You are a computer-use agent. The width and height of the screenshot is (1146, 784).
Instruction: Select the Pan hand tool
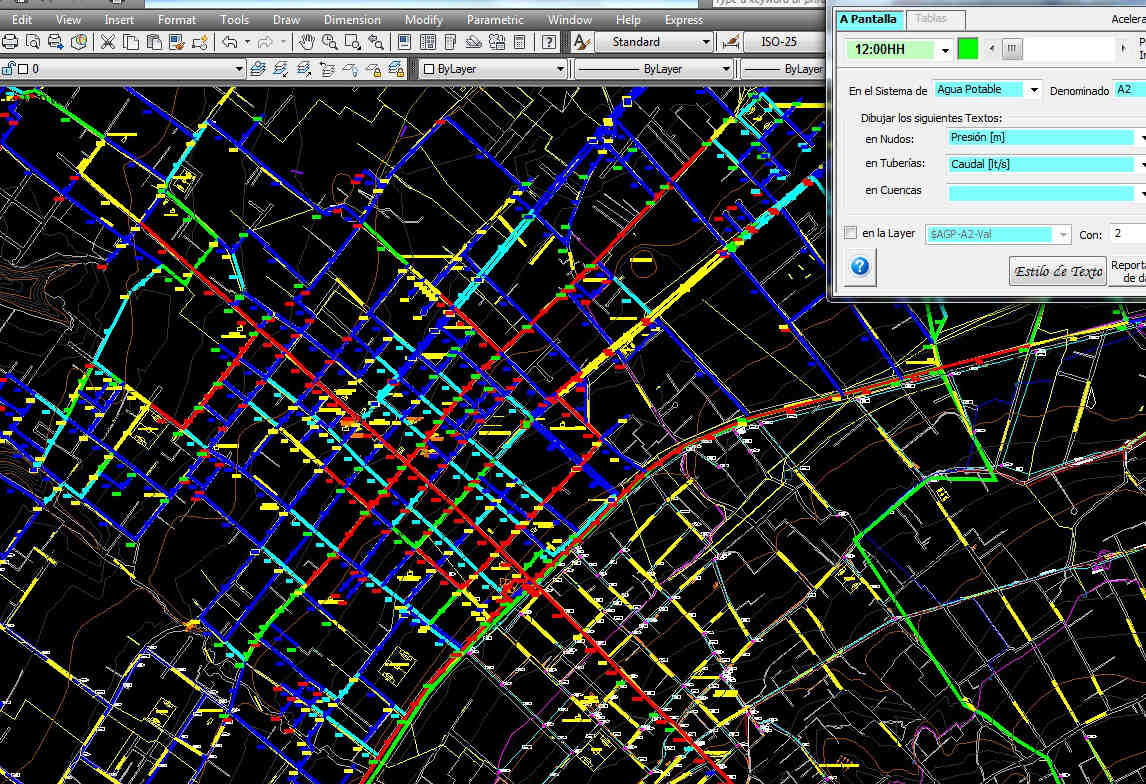pos(307,42)
